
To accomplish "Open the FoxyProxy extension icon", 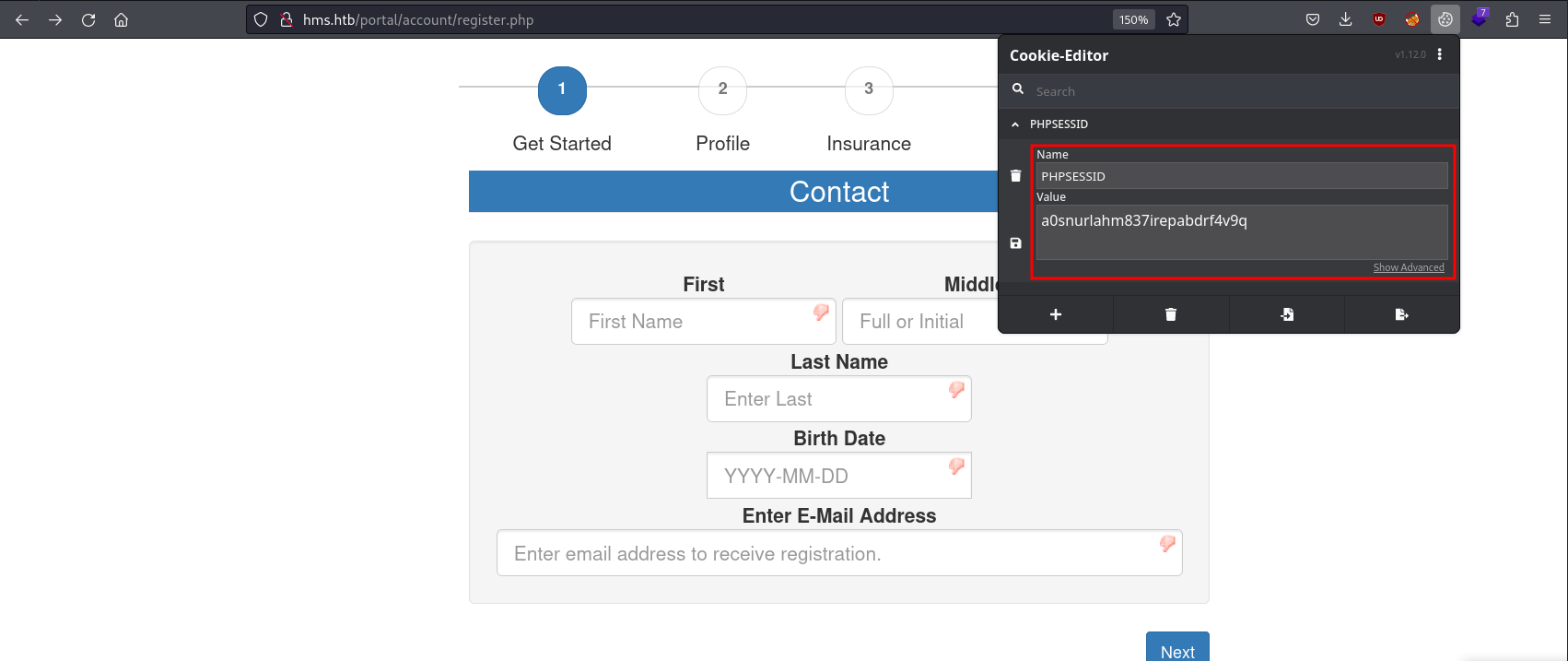I will pos(1412,19).
